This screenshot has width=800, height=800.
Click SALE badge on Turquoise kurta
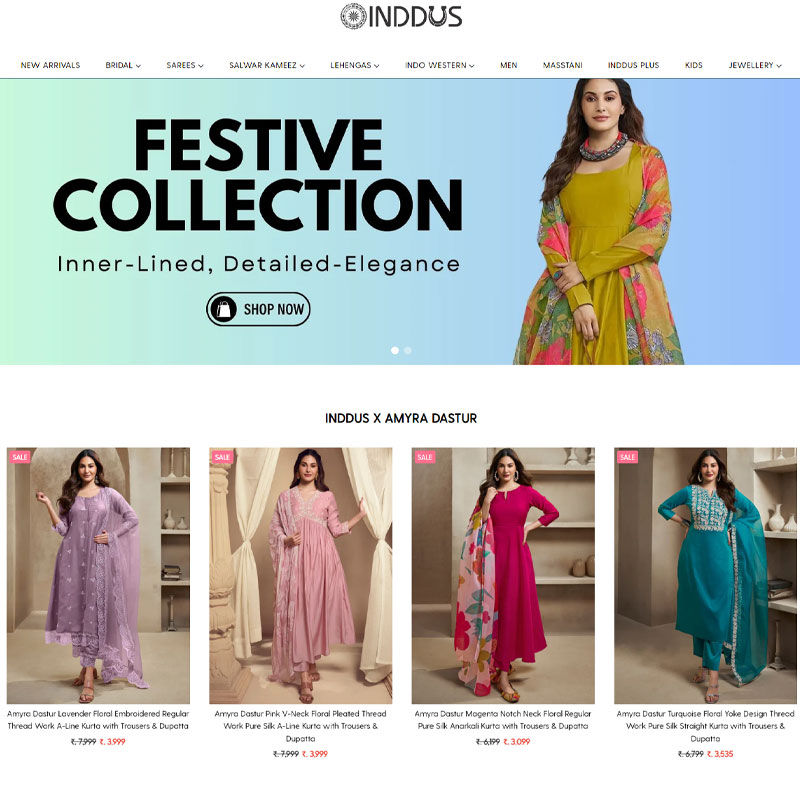[627, 457]
